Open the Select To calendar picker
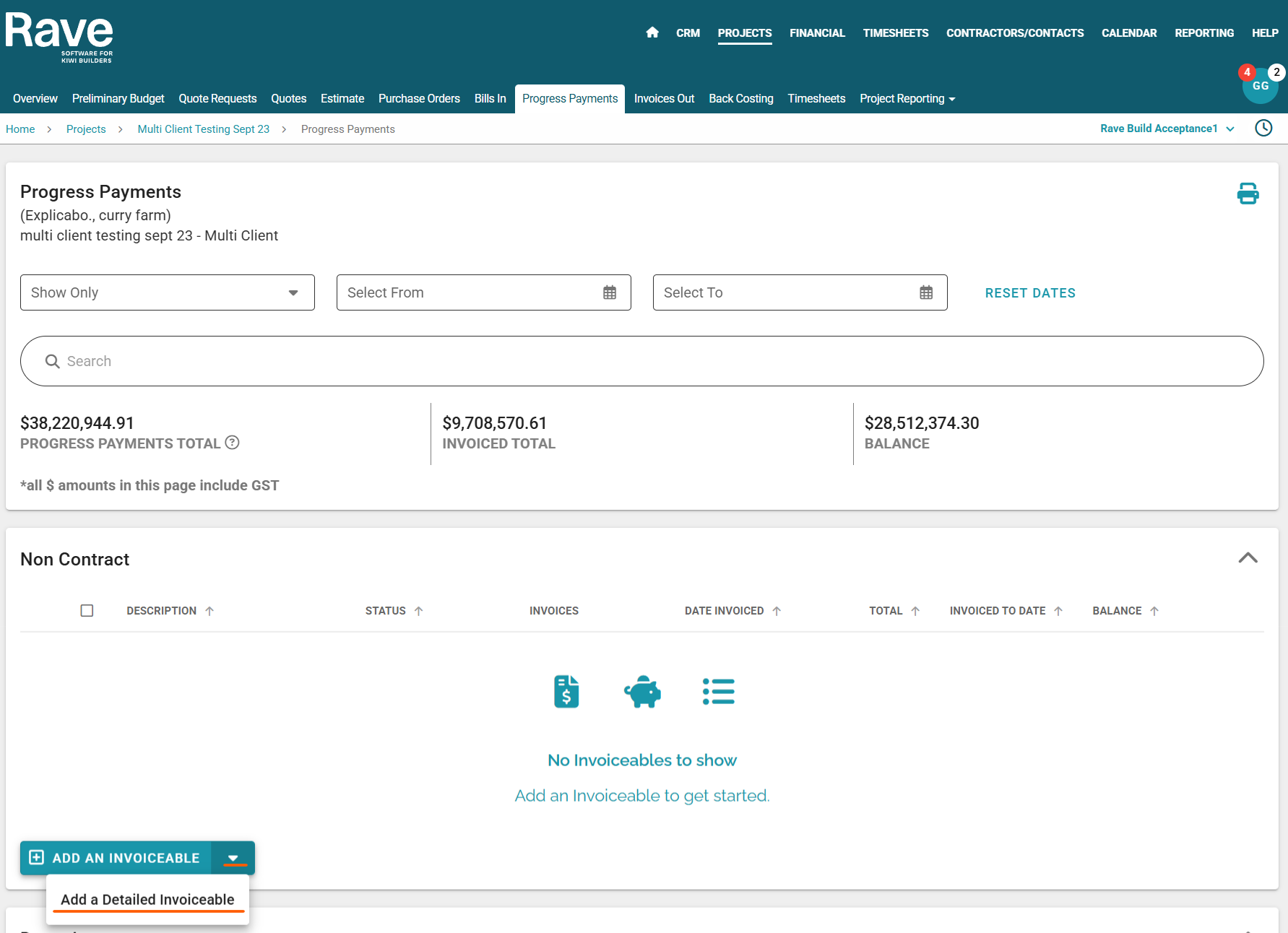 point(926,292)
